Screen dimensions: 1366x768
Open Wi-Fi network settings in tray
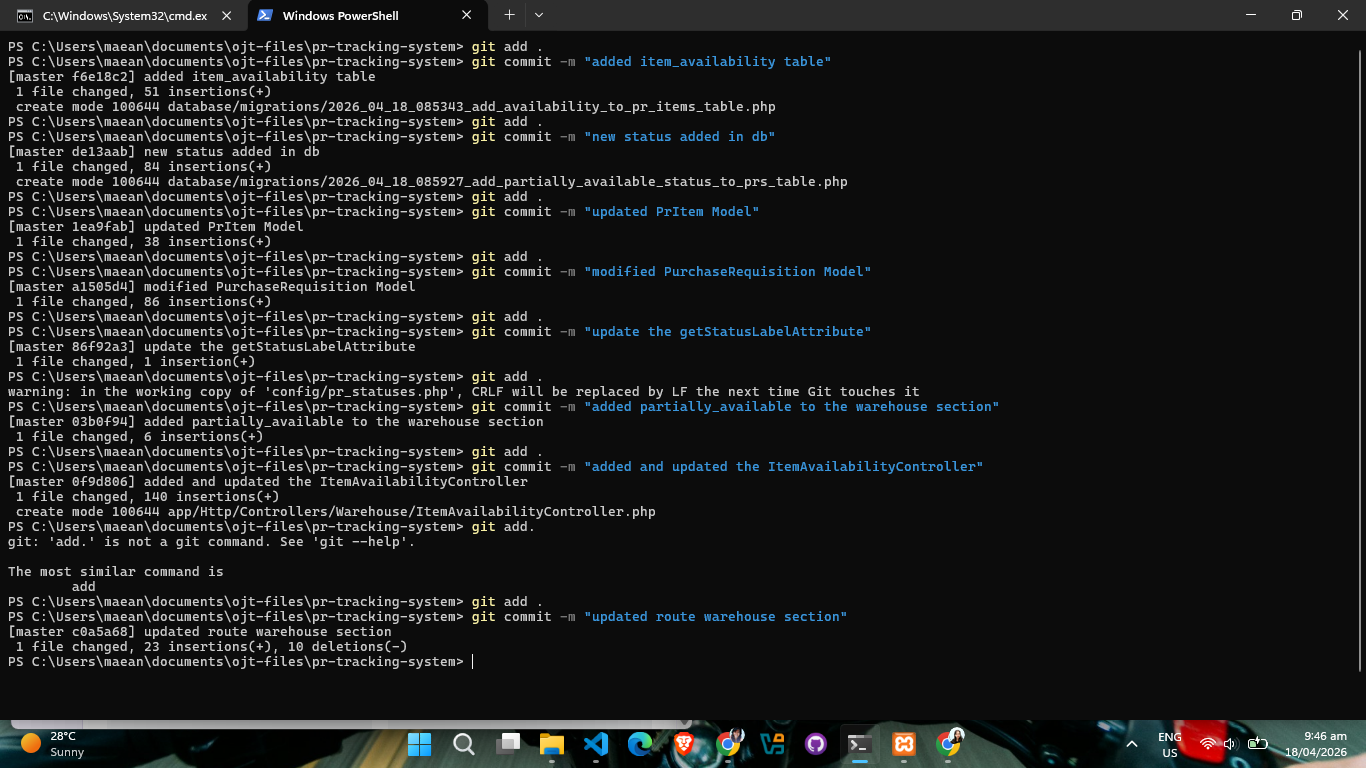click(x=1209, y=744)
